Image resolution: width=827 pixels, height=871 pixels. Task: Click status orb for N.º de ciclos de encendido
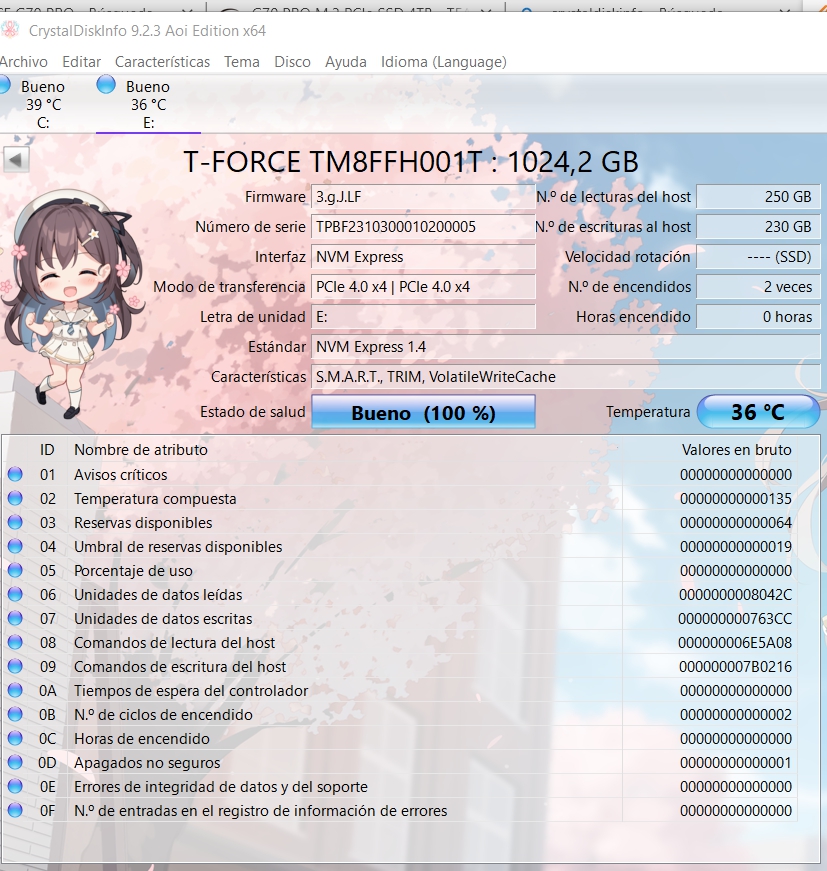[15, 714]
